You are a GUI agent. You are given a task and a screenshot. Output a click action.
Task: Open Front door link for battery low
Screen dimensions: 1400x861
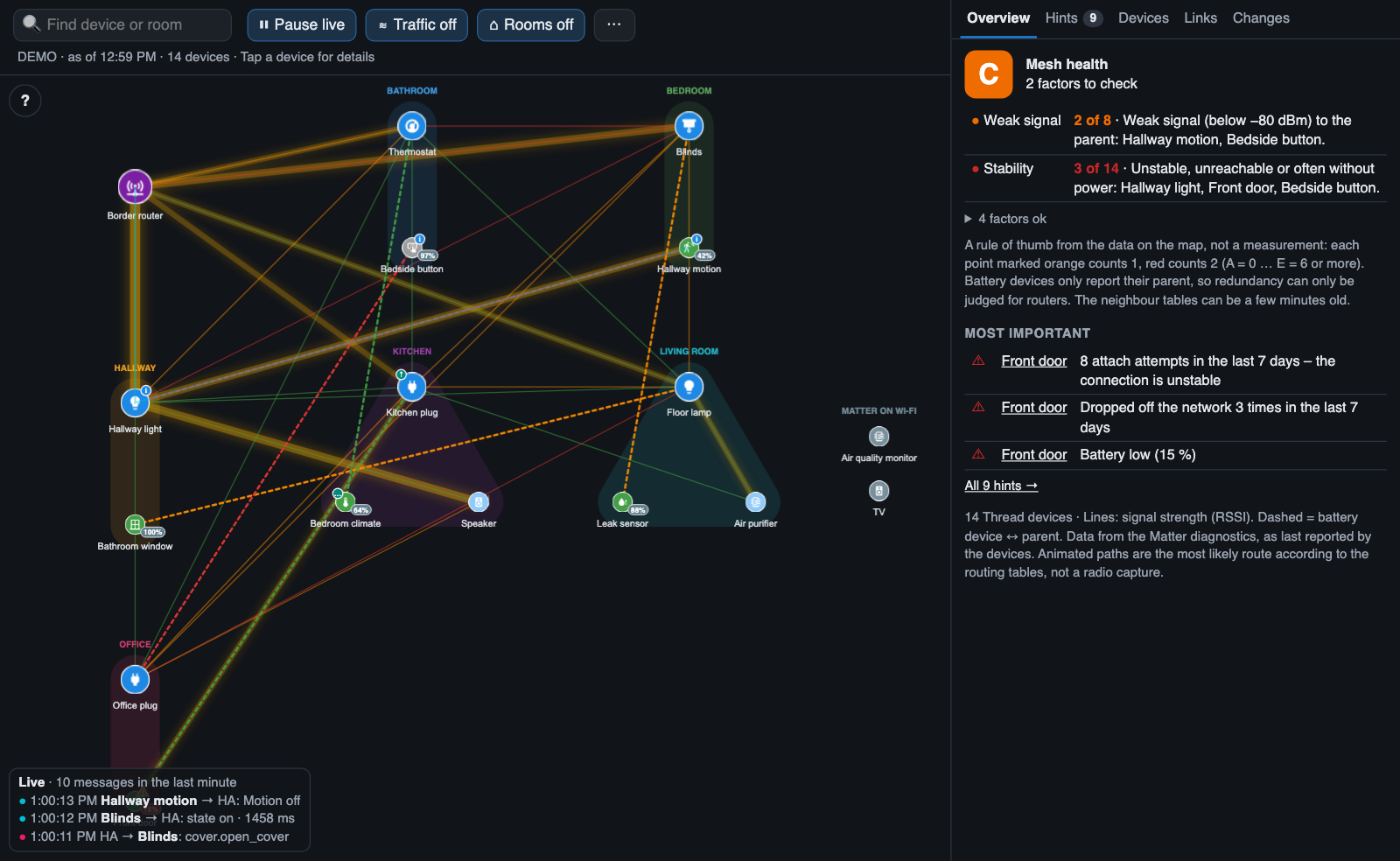1034,455
